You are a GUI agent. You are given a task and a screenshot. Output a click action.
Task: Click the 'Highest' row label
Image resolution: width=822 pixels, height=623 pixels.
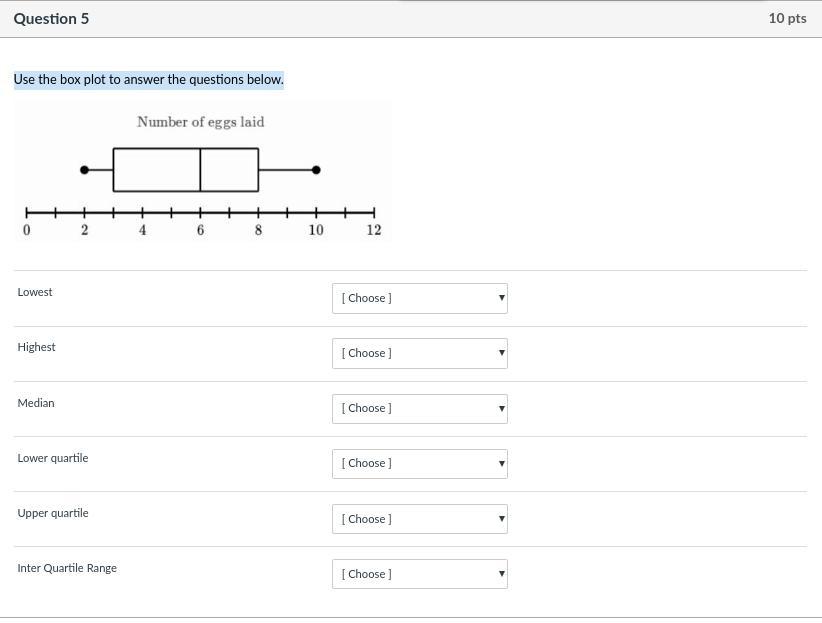pyautogui.click(x=36, y=347)
